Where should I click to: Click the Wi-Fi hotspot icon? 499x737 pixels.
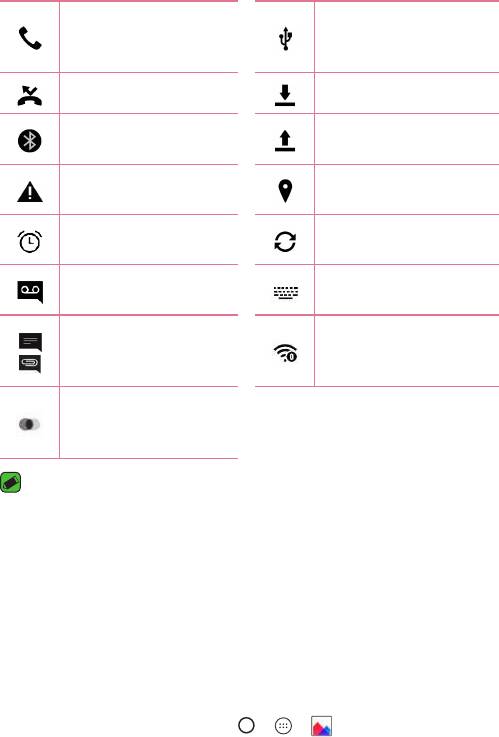(x=285, y=353)
